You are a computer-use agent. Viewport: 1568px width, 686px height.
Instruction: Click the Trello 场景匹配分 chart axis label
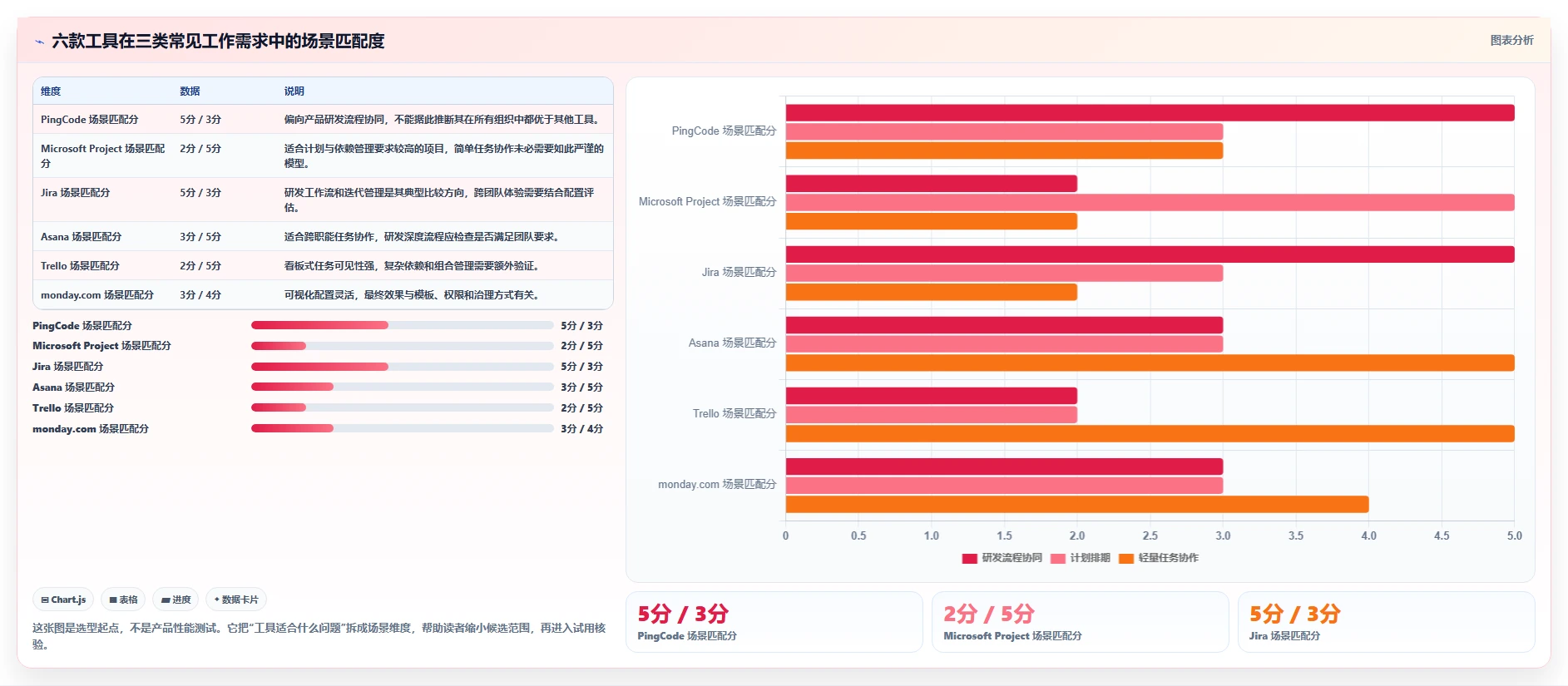click(x=735, y=413)
